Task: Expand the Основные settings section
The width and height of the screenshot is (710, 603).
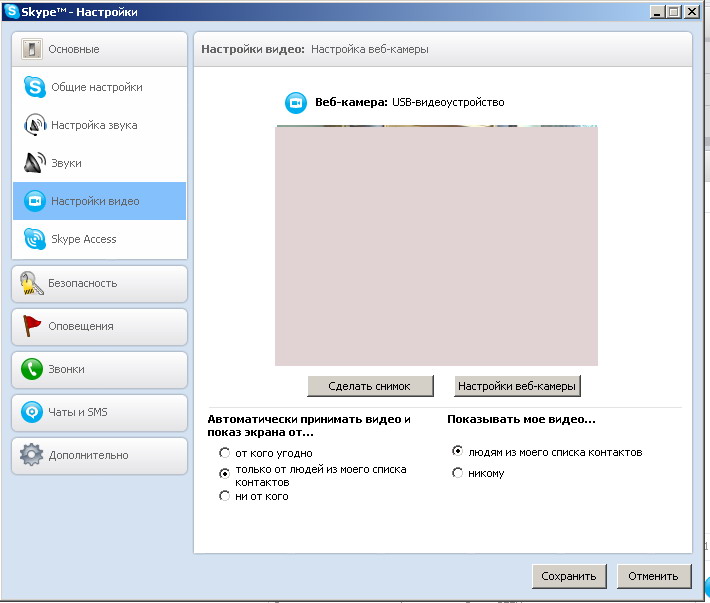Action: pos(99,49)
